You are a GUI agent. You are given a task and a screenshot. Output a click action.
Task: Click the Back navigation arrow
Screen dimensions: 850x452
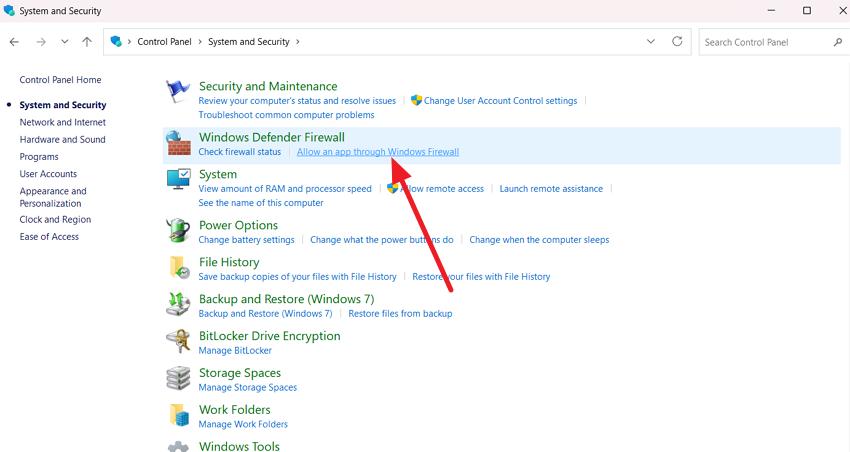click(x=15, y=42)
